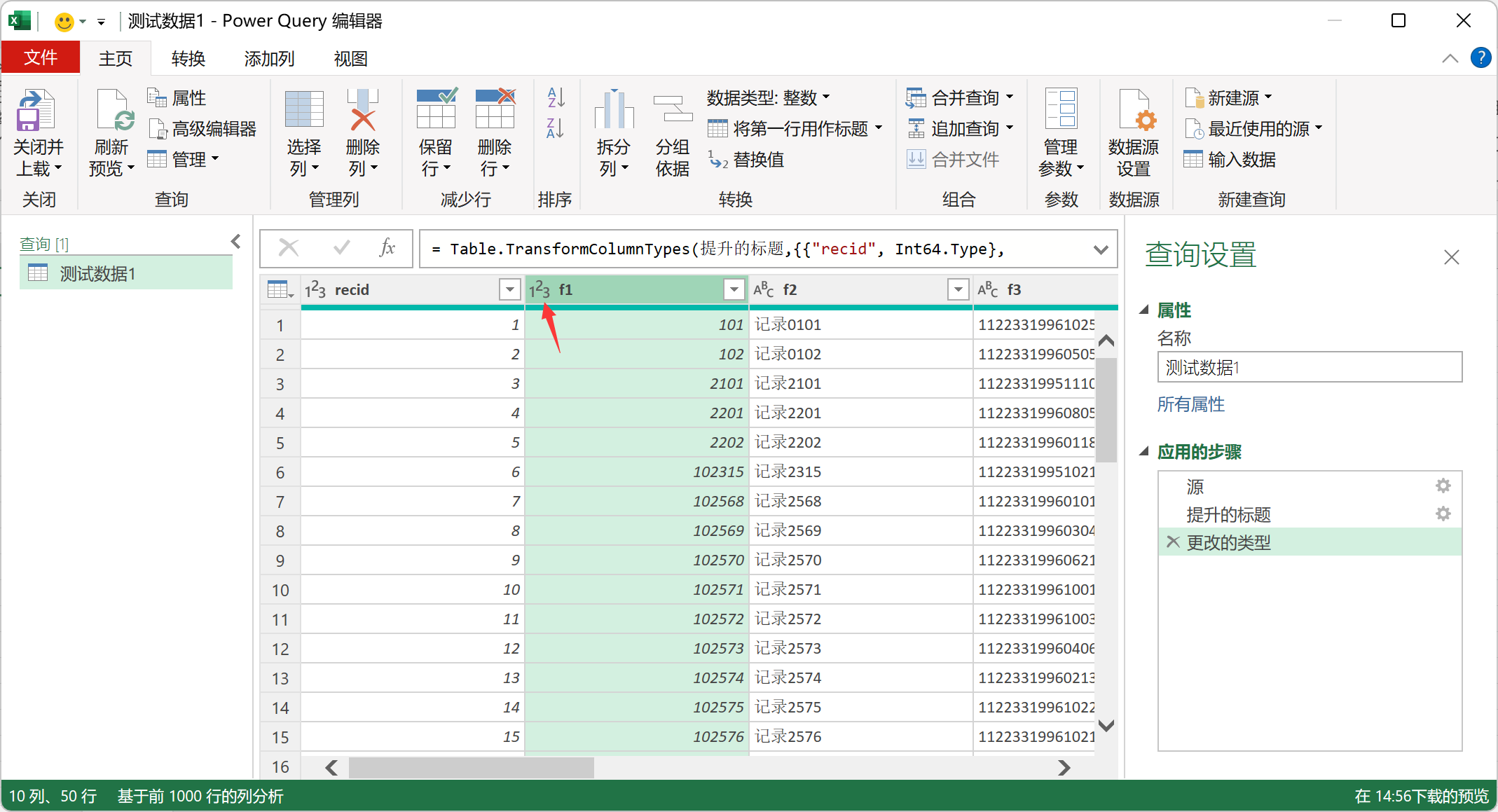Collapse the Properties (属性) section triangle
The width and height of the screenshot is (1498, 812).
pos(1144,310)
